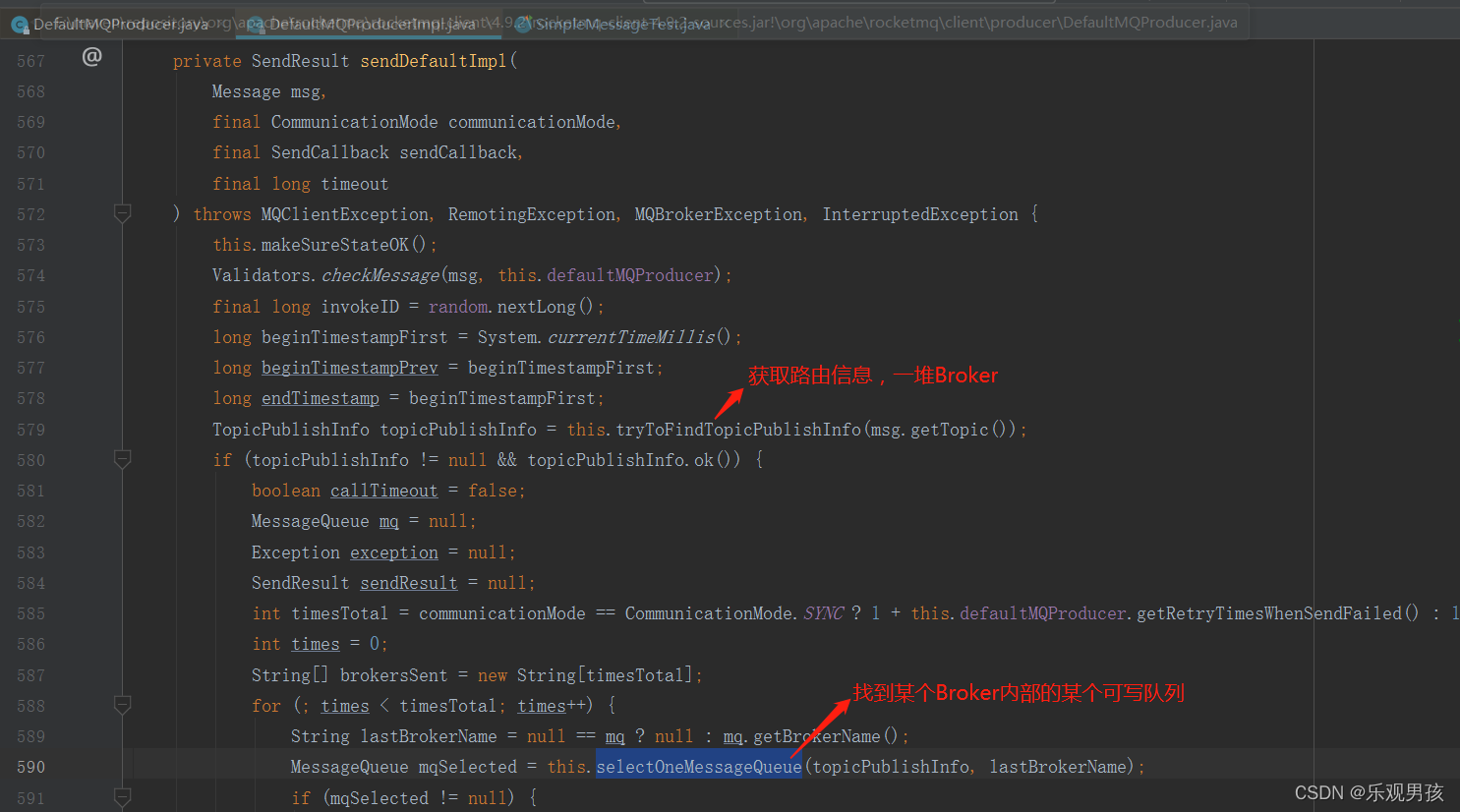Click the underlined sendResult variable
This screenshot has width=1460, height=812.
coord(409,583)
